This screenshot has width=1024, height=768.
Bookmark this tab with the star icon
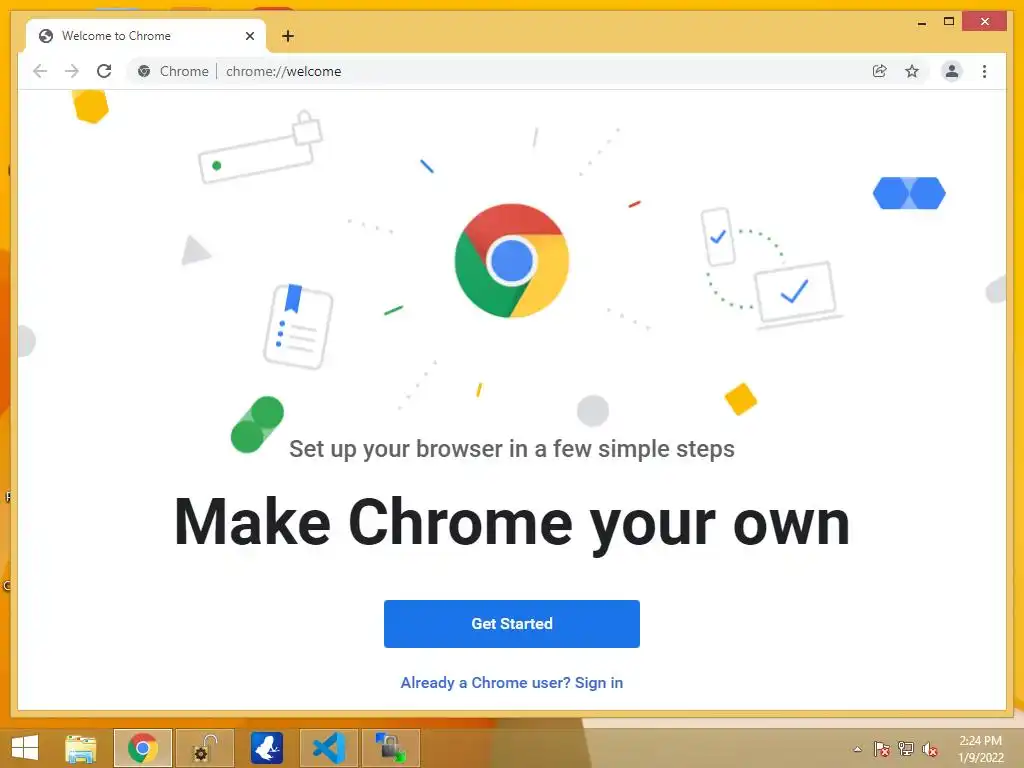pos(912,71)
